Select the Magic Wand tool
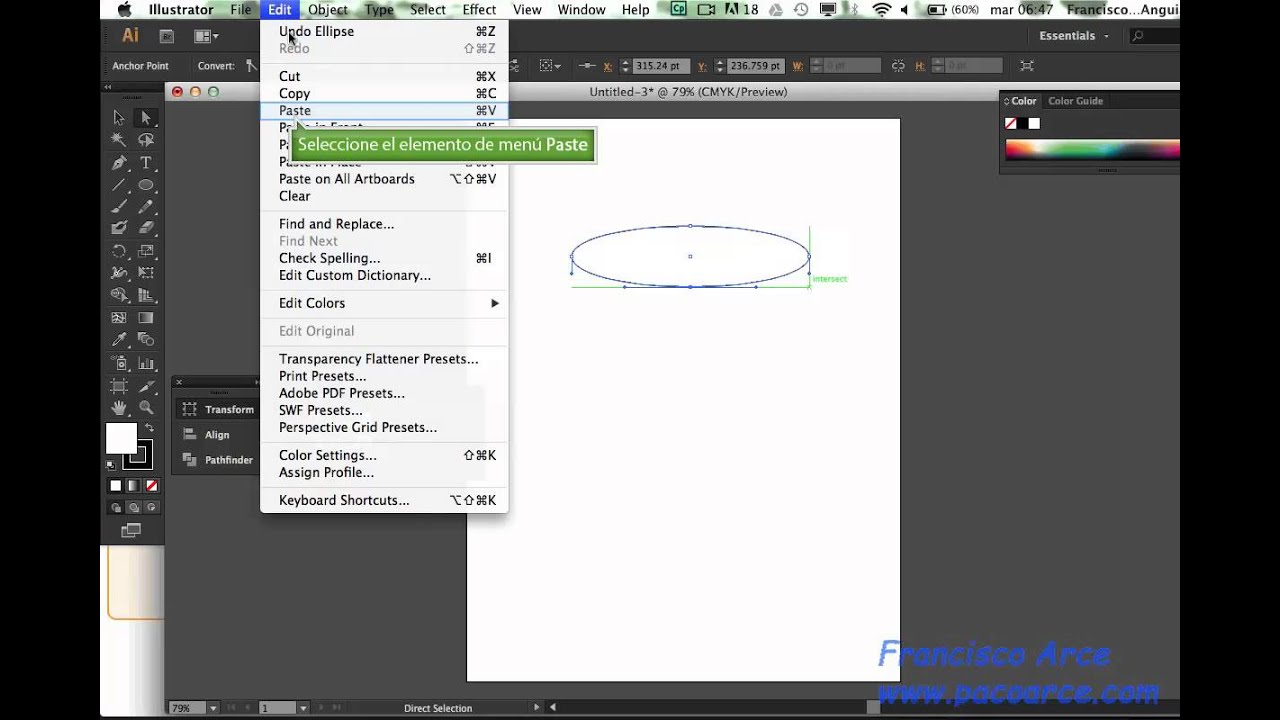 coord(119,140)
